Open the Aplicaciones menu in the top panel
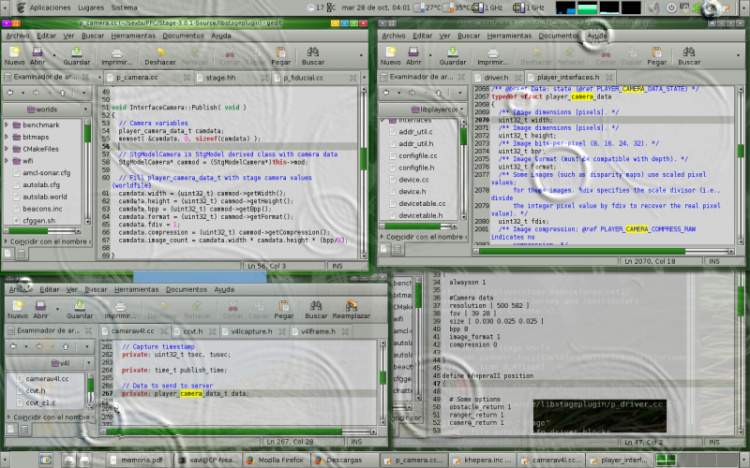Image resolution: width=750 pixels, height=468 pixels. (x=49, y=7)
